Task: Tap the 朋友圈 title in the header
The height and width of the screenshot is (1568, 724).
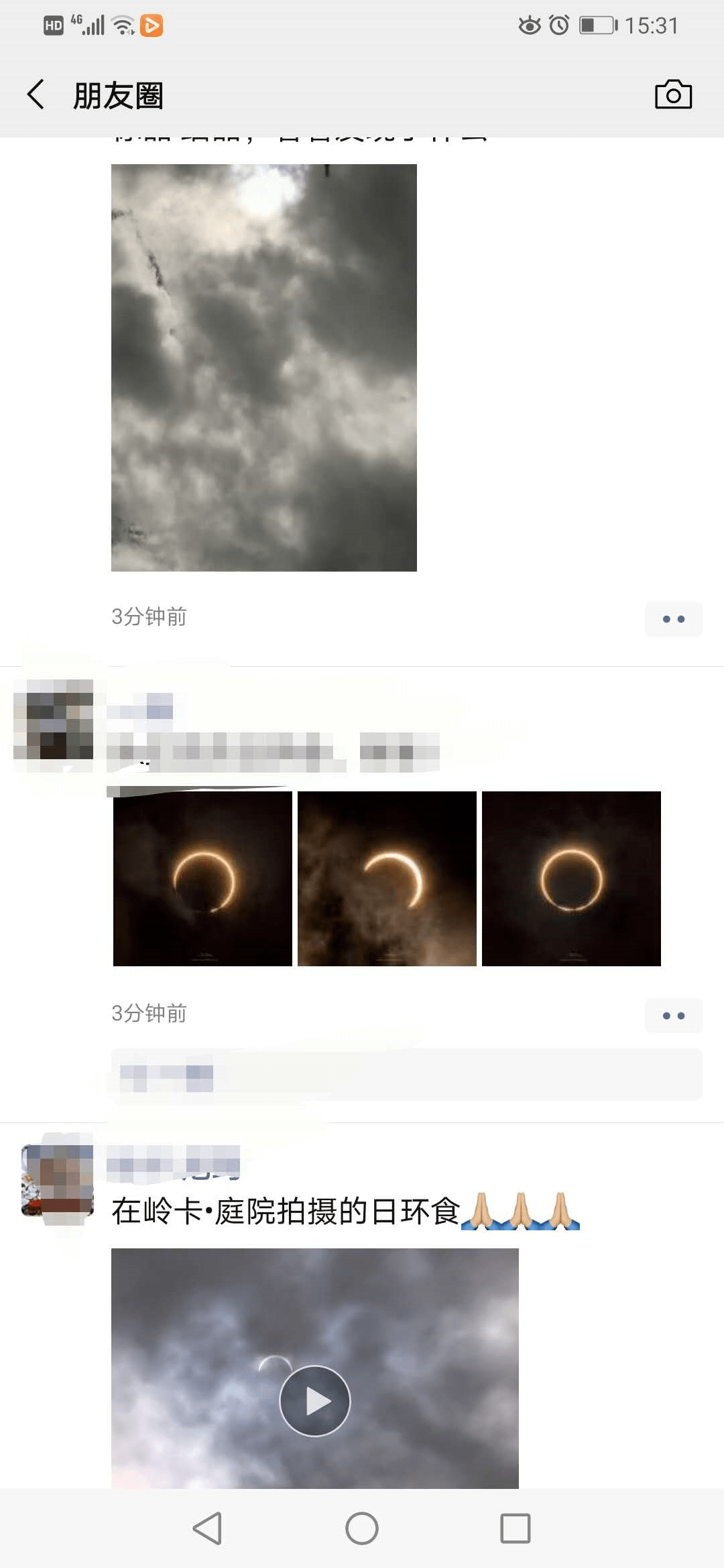Action: 119,95
